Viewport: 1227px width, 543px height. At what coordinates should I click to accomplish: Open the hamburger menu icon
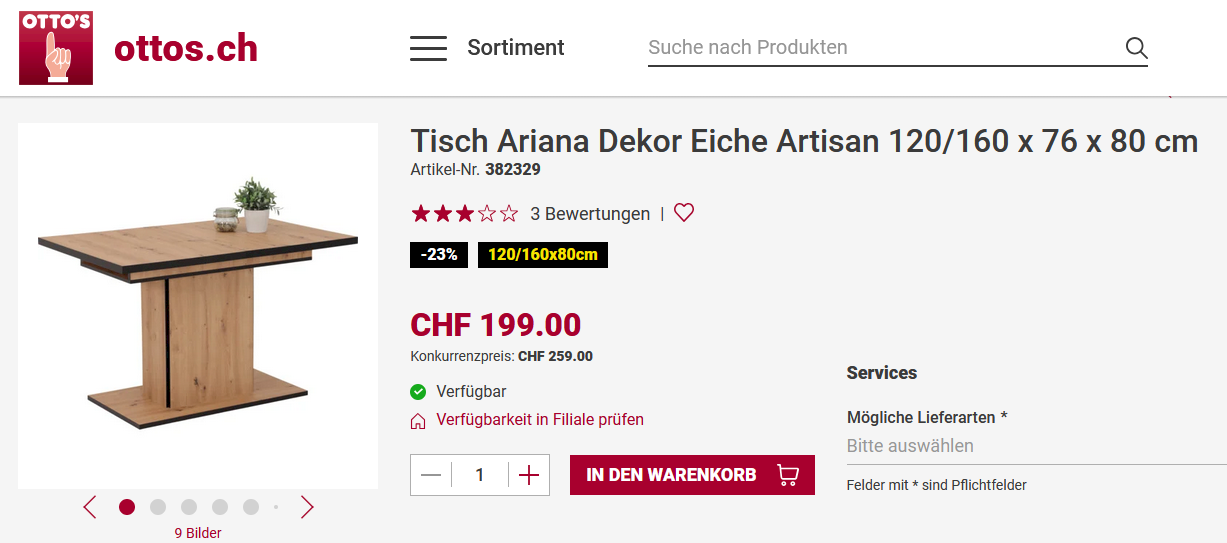[x=428, y=48]
